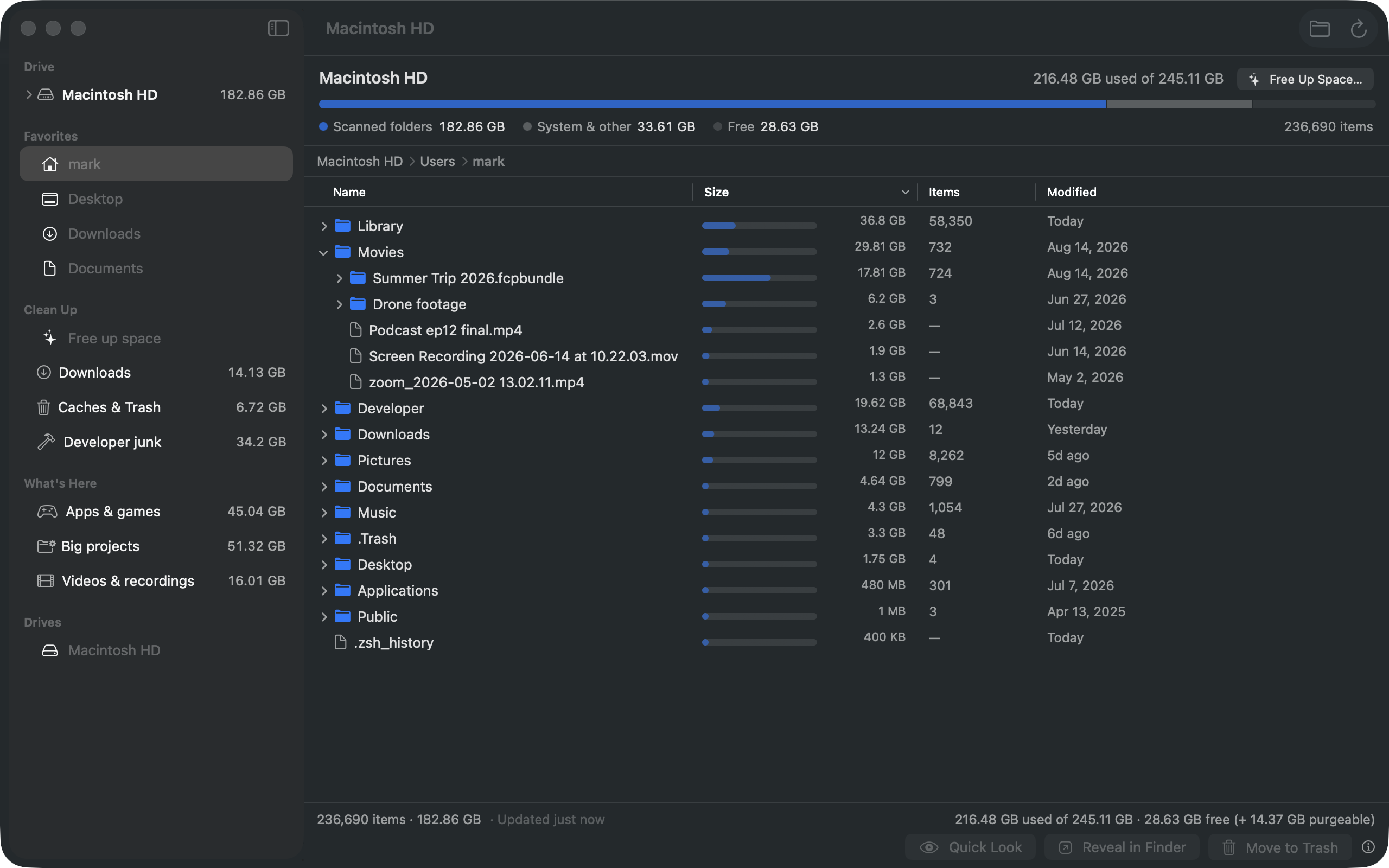Click the Macintosh HD drive icon at top of sidebar

46,95
